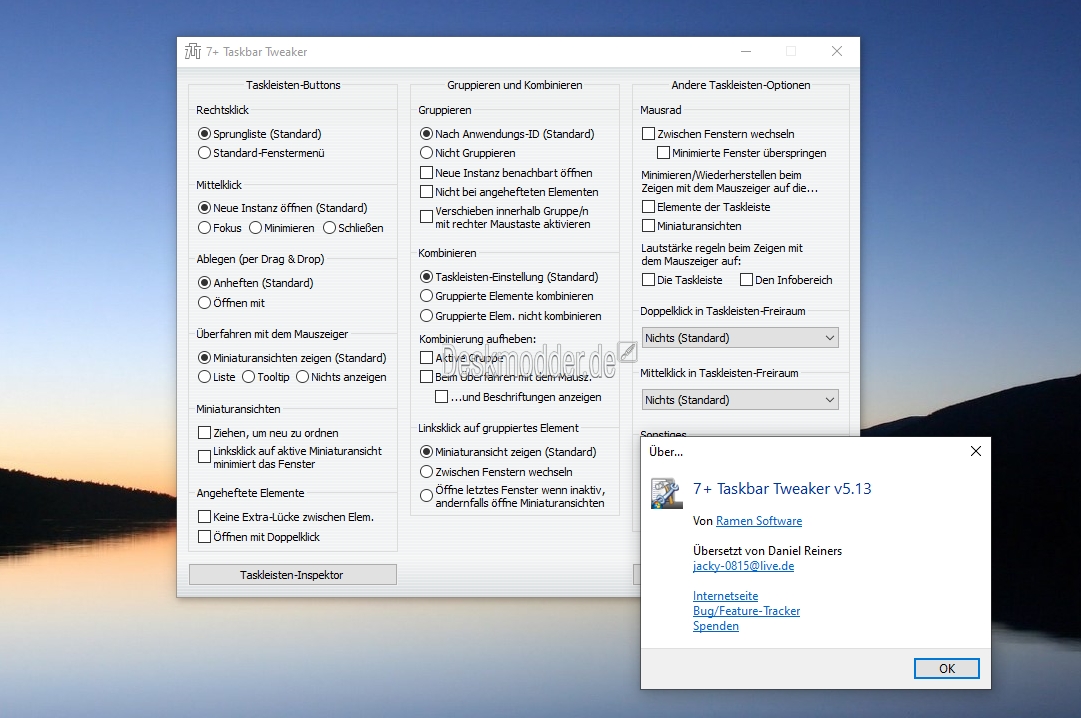The width and height of the screenshot is (1081, 718).
Task: Confirm the Über dialog with OK
Action: point(947,668)
